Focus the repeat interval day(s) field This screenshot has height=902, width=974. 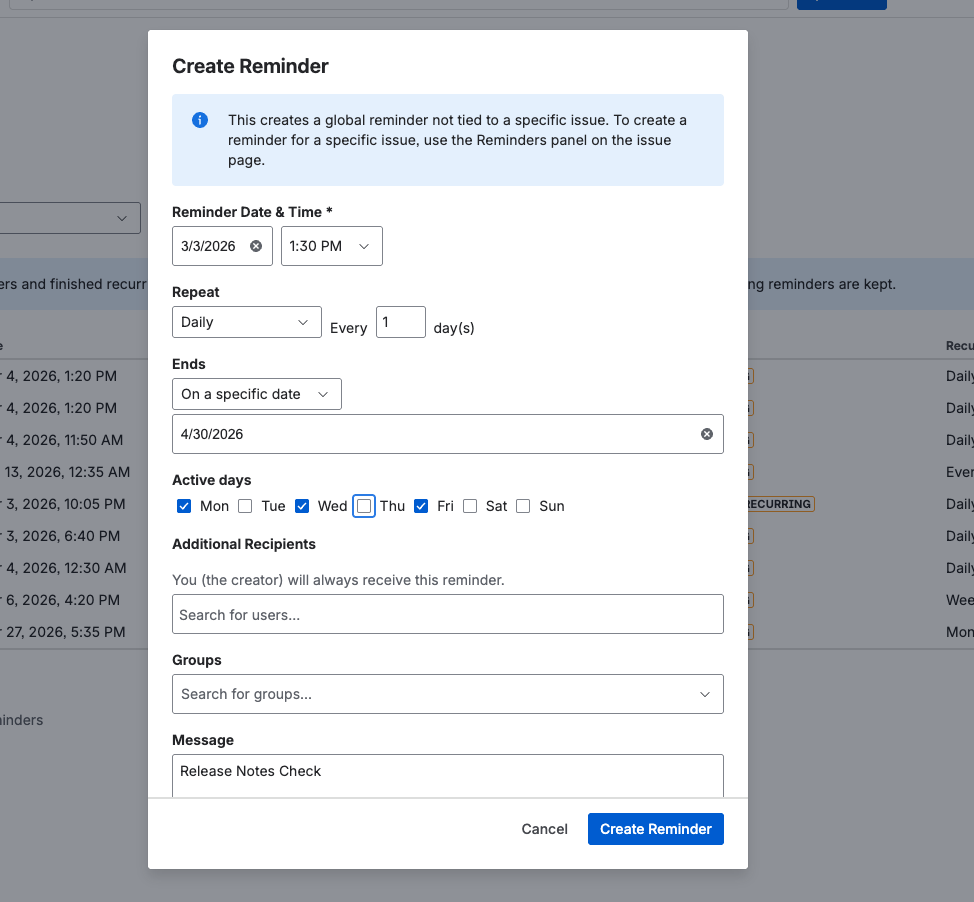click(400, 322)
